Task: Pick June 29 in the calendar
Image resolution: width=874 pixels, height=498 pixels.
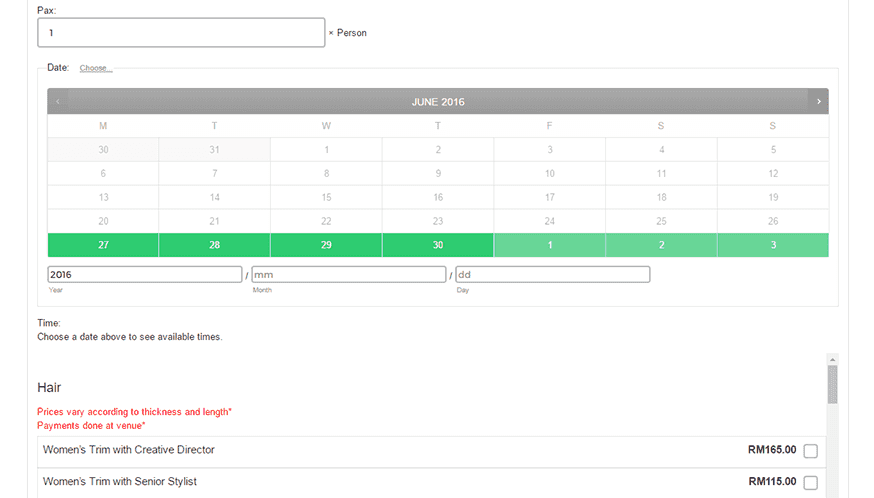Action: click(x=326, y=245)
